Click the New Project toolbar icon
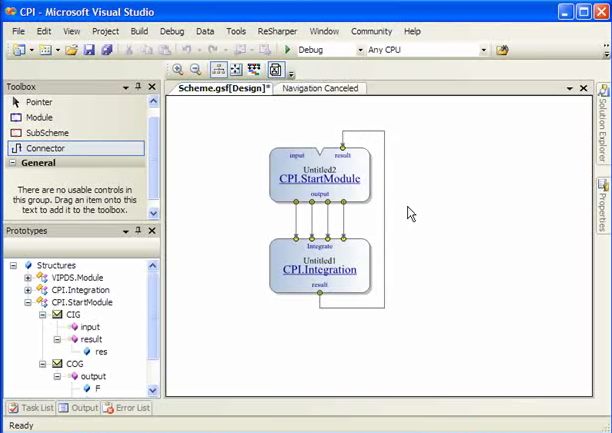The height and width of the screenshot is (433, 612). (x=19, y=50)
